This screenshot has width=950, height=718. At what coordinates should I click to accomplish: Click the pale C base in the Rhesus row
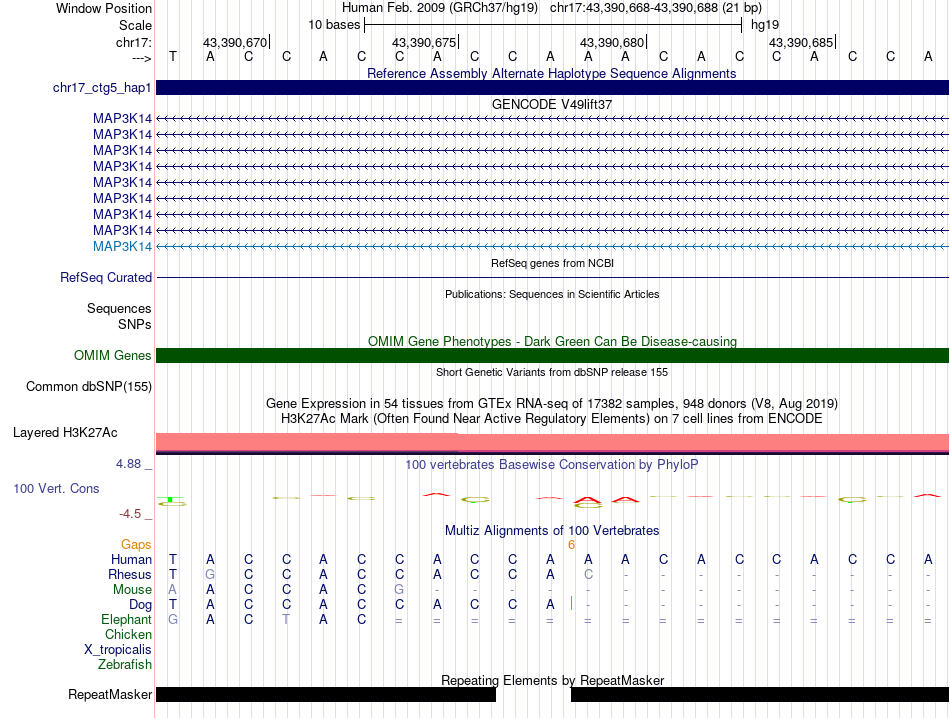[588, 574]
